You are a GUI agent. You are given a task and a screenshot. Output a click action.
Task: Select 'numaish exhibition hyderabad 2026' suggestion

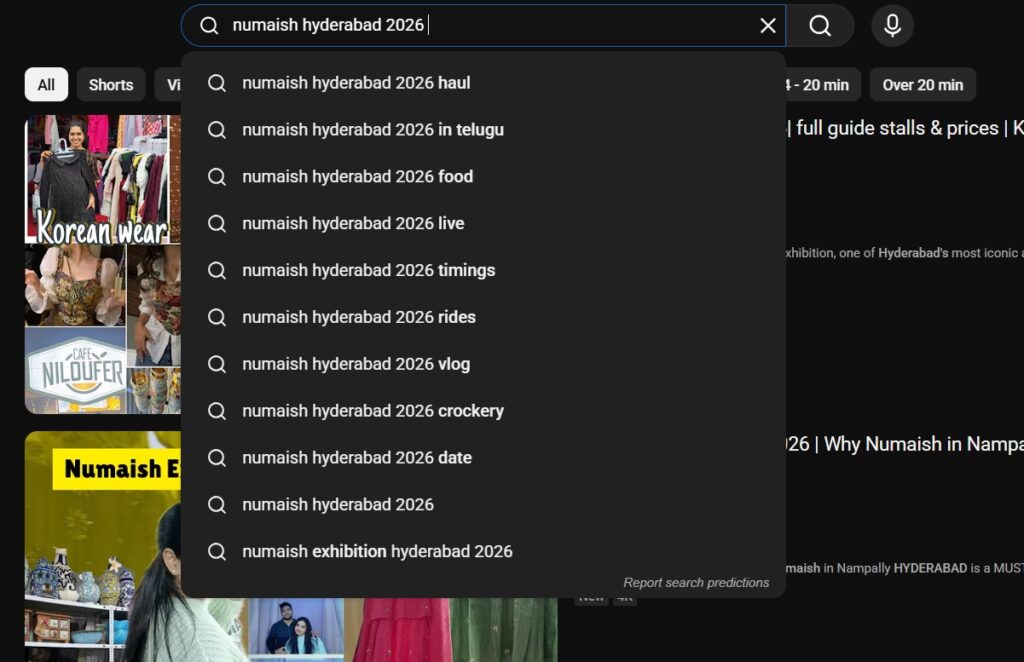coord(377,552)
